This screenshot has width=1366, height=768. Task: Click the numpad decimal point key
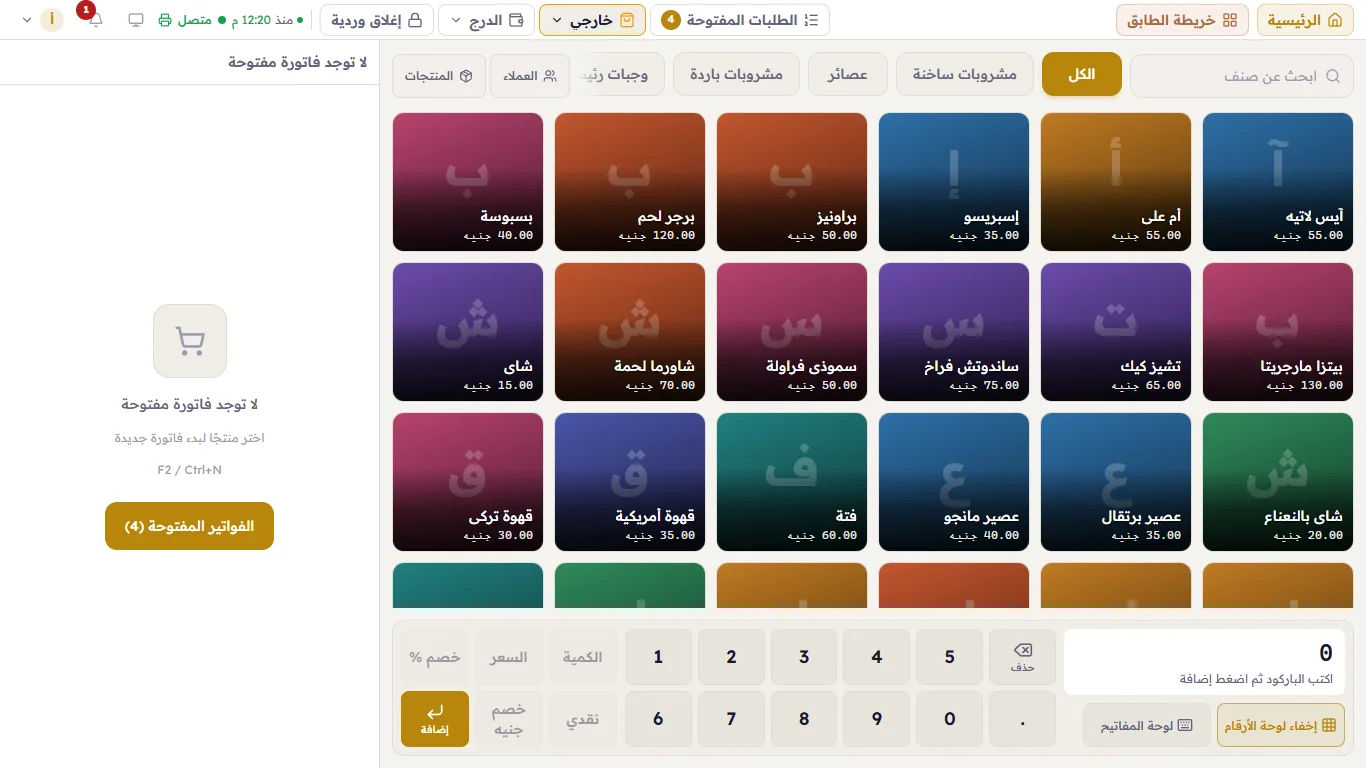(1022, 719)
